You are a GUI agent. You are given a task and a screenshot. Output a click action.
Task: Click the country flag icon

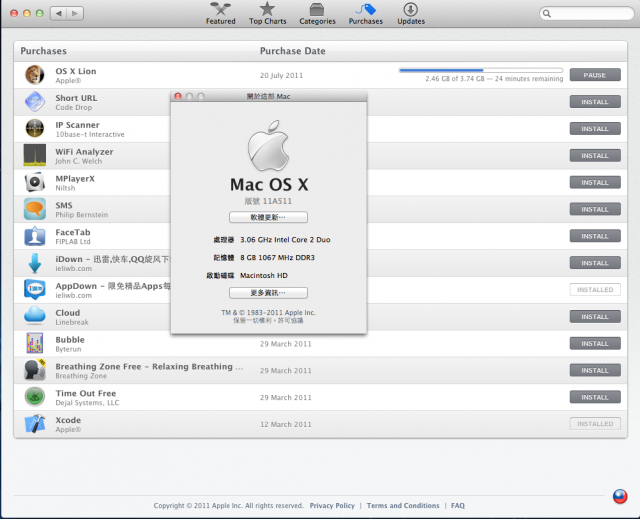click(620, 496)
